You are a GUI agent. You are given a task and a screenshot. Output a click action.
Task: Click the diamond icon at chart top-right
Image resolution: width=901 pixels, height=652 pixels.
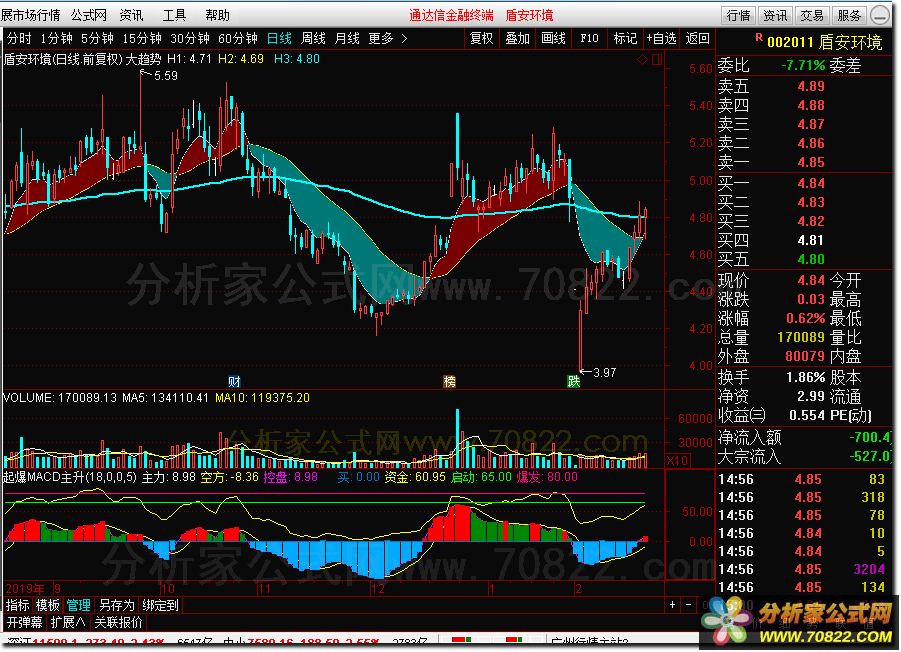point(641,60)
